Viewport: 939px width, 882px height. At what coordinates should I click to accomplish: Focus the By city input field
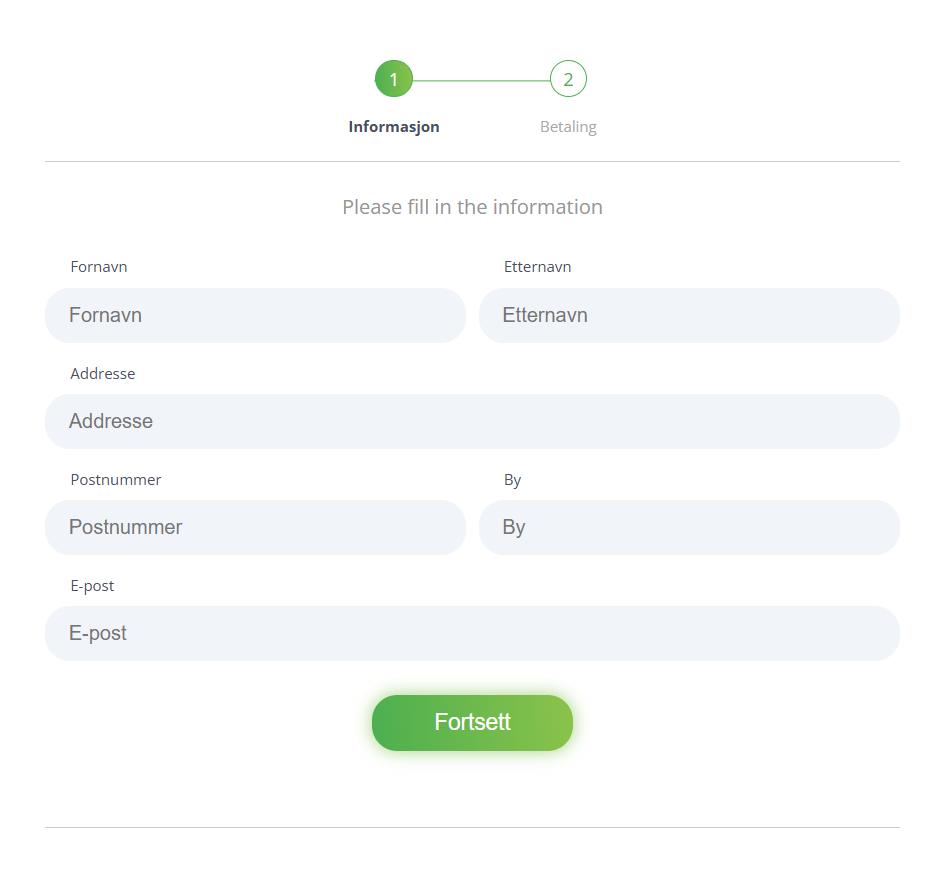coord(689,528)
